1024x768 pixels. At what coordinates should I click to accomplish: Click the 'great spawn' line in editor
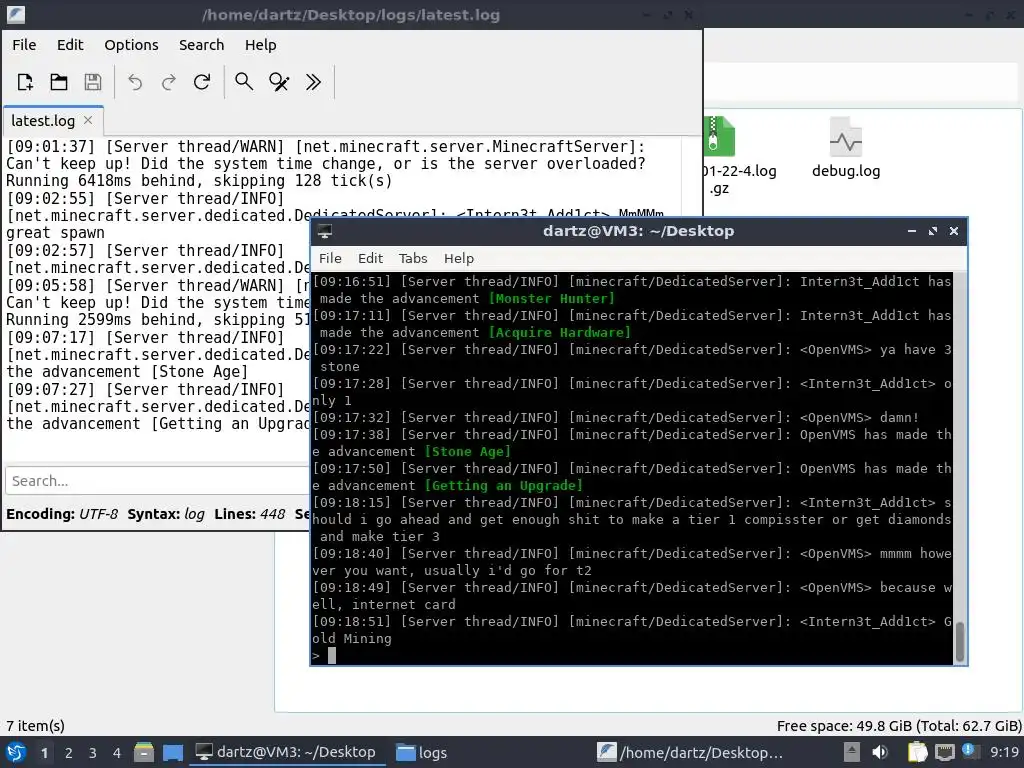[x=56, y=233]
